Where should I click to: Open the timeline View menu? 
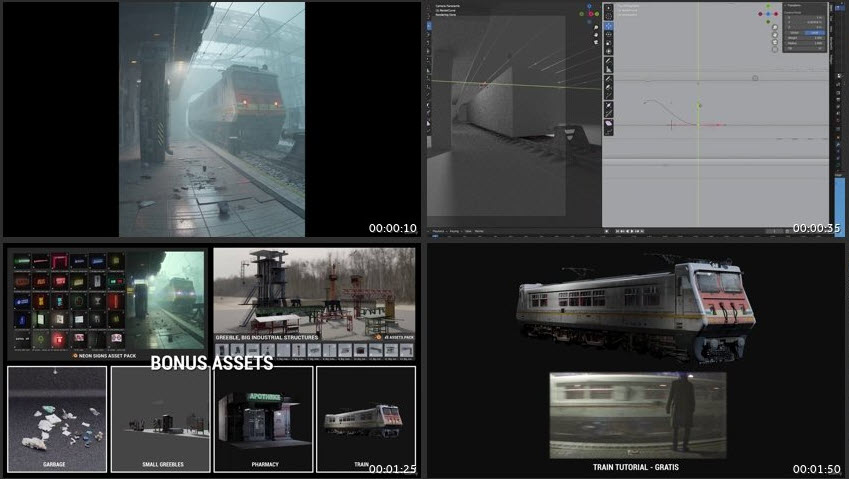point(468,231)
